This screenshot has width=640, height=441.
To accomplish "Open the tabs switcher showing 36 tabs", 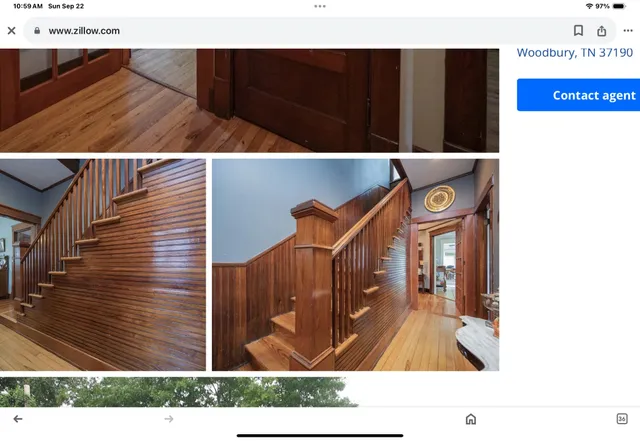I will (x=622, y=419).
